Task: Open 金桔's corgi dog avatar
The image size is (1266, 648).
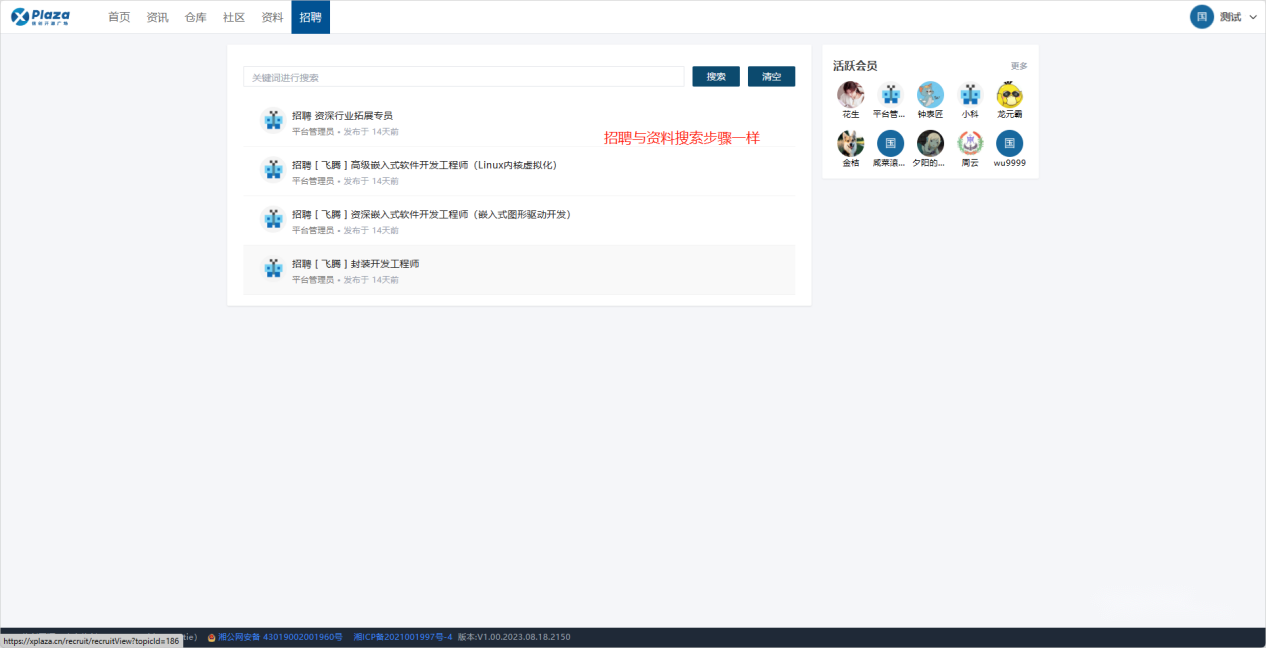Action: 850,143
